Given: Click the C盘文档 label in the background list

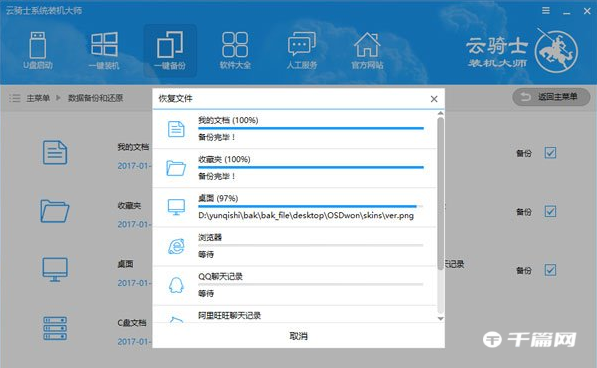Looking at the screenshot, I should tap(132, 323).
